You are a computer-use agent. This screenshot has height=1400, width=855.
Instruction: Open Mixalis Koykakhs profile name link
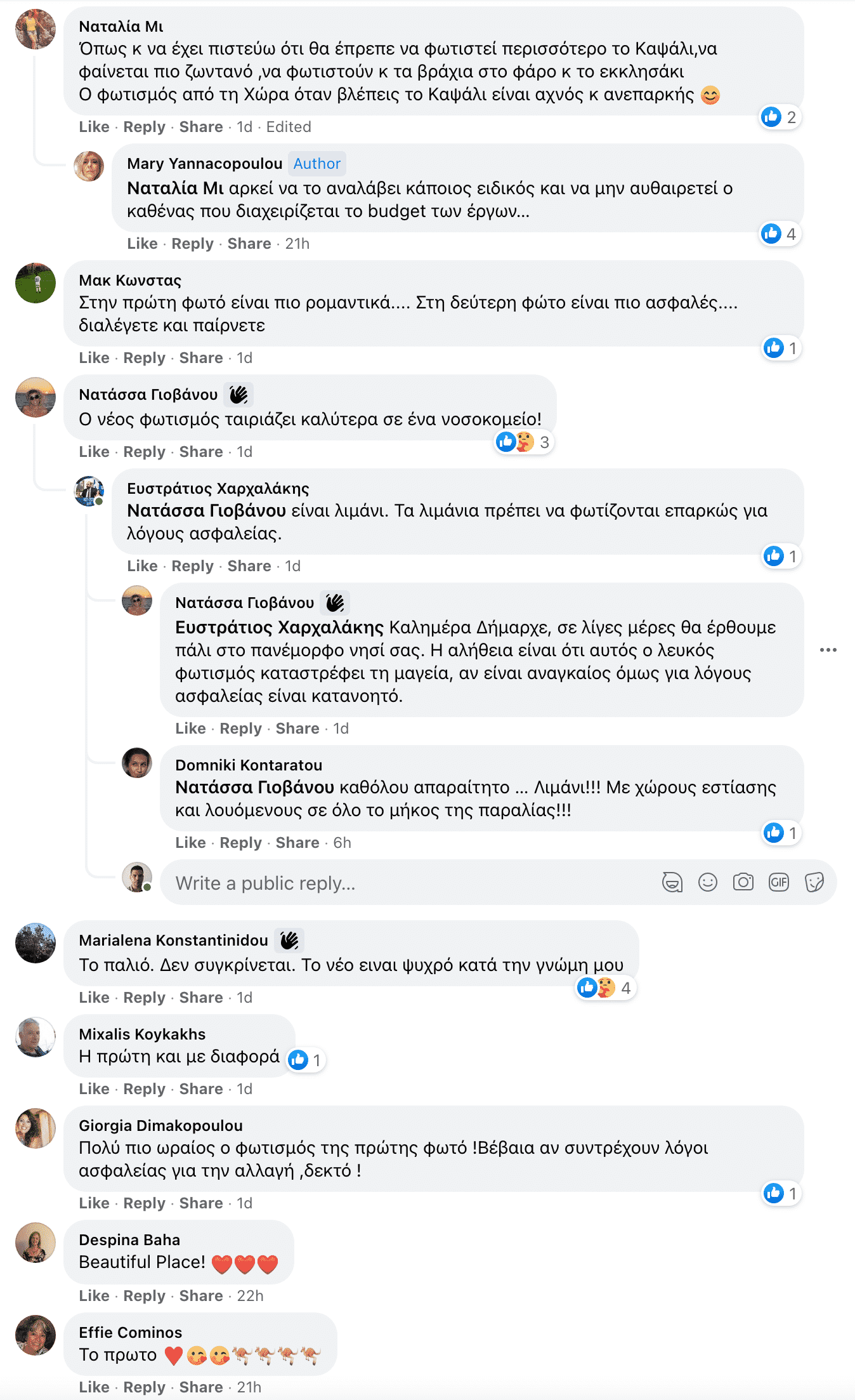click(142, 1034)
